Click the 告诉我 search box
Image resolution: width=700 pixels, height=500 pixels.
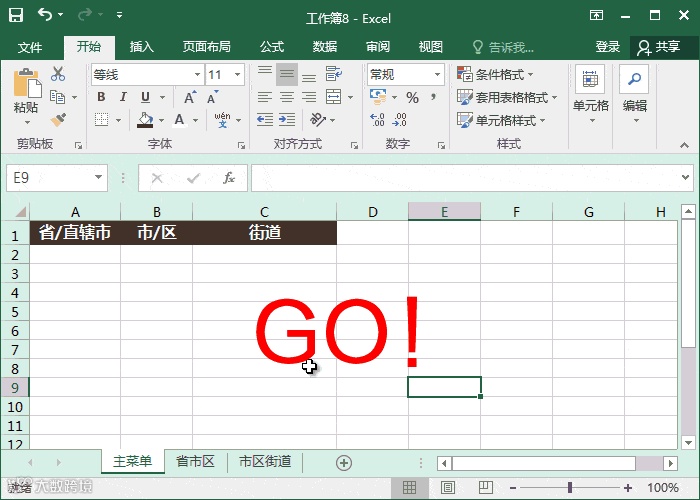pyautogui.click(x=503, y=47)
